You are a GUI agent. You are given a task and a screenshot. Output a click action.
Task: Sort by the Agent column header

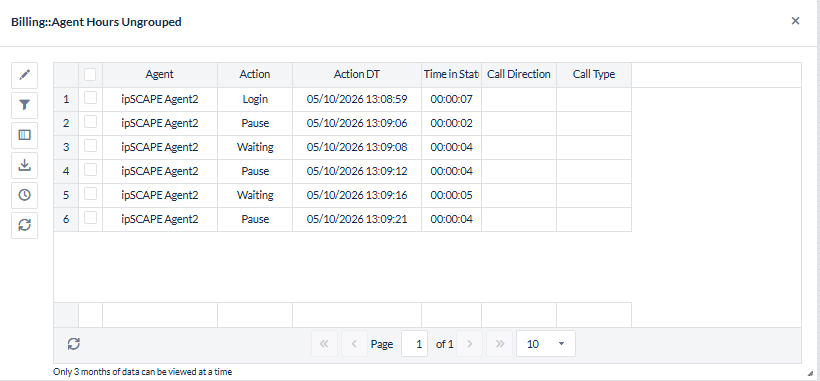(160, 75)
